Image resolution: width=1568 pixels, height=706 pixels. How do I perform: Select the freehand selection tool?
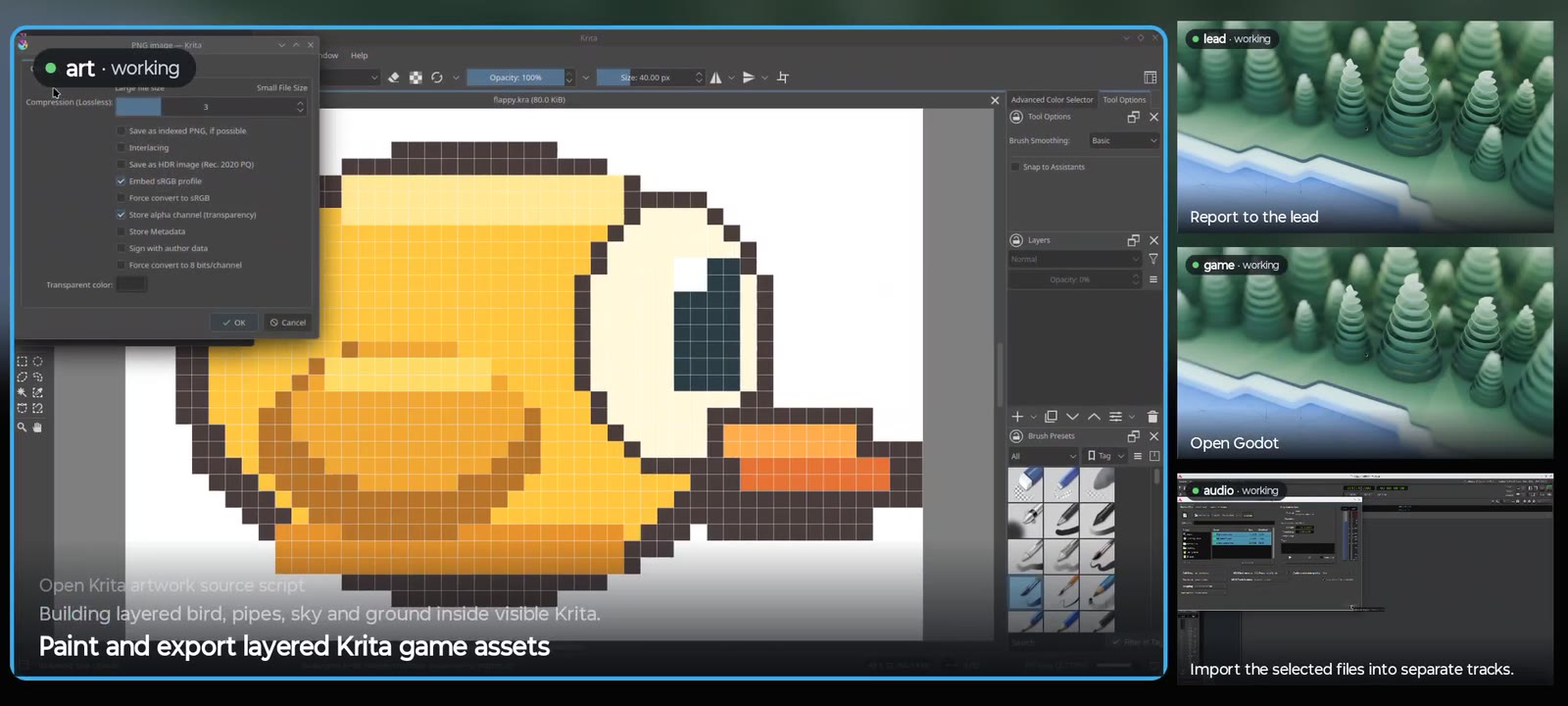[38, 378]
